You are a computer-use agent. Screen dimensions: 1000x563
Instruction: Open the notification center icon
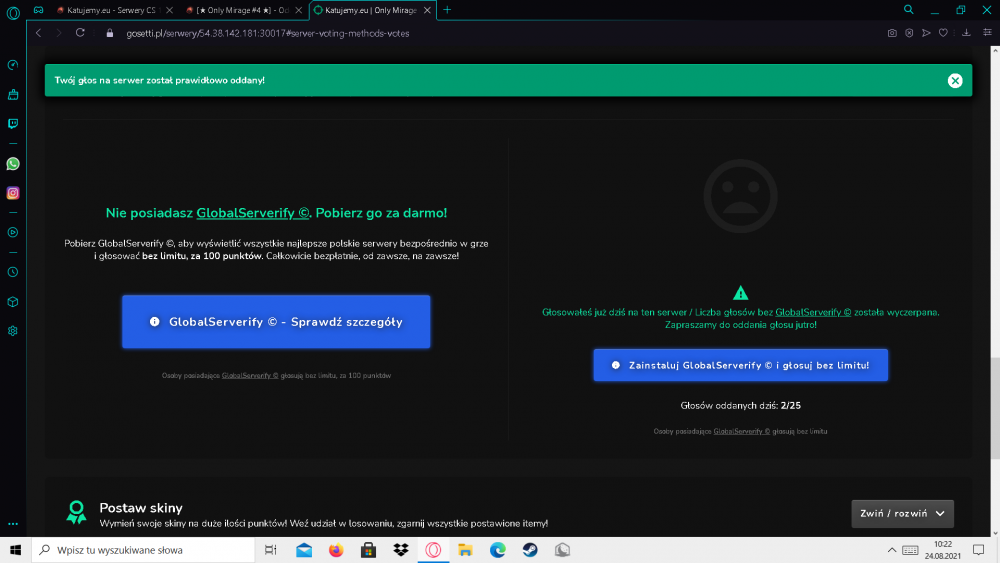click(978, 550)
